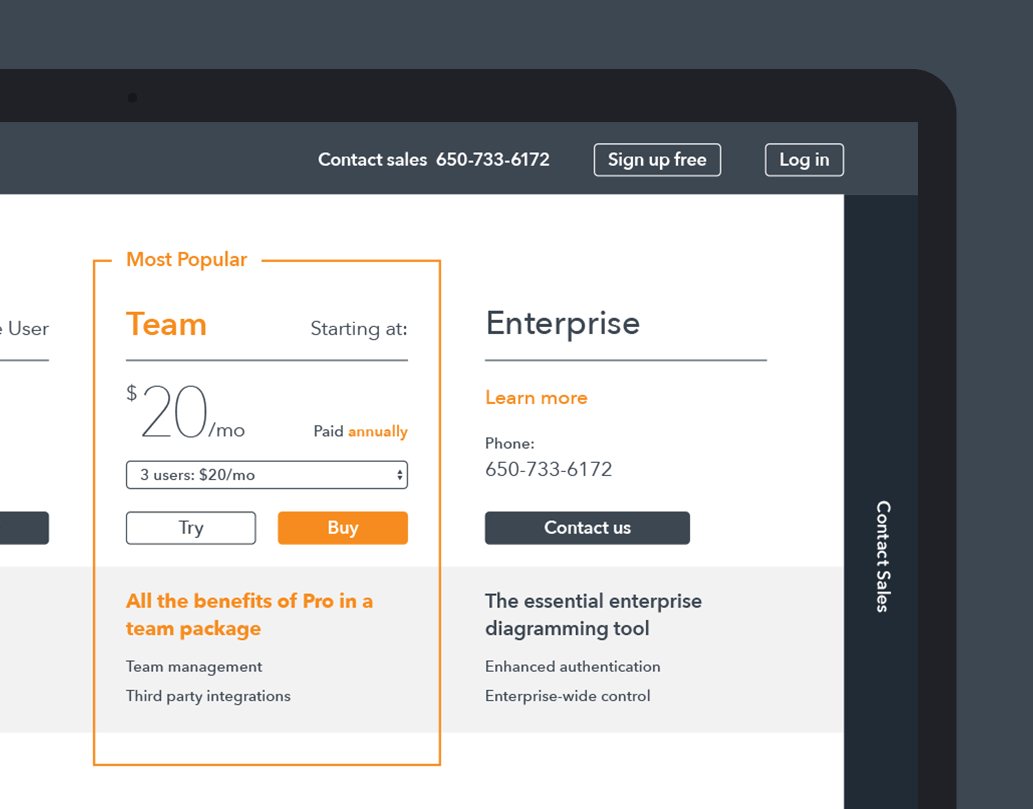Click the Contact us button
The image size is (1033, 809).
tap(587, 528)
